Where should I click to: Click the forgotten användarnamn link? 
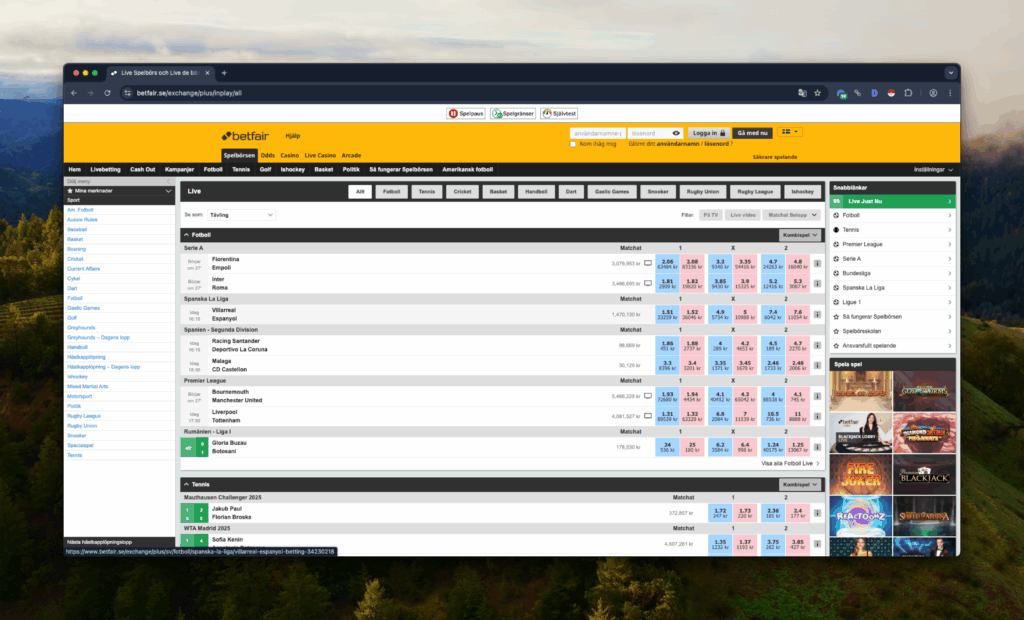679,144
